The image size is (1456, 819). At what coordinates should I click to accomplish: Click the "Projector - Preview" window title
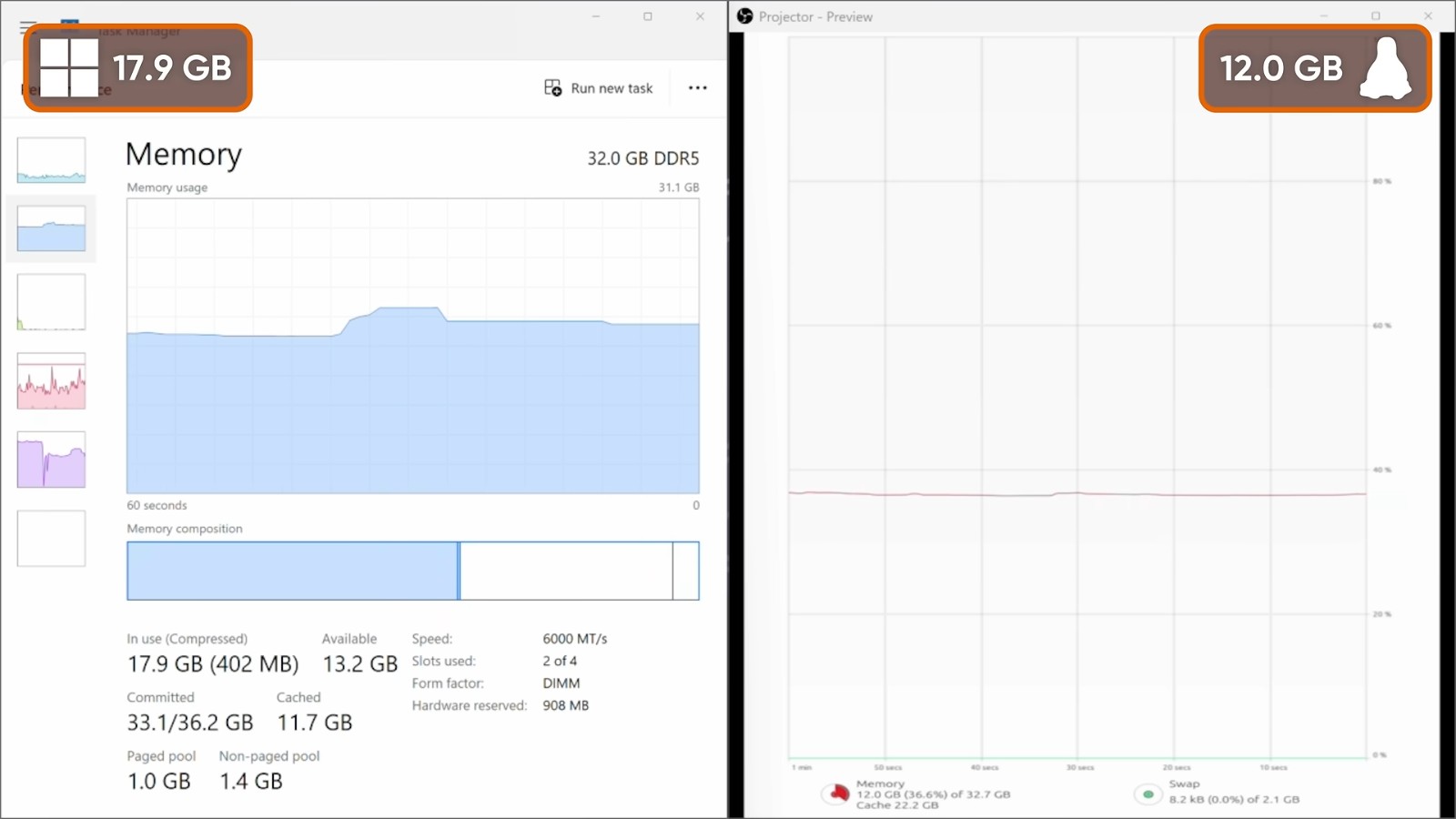(816, 17)
